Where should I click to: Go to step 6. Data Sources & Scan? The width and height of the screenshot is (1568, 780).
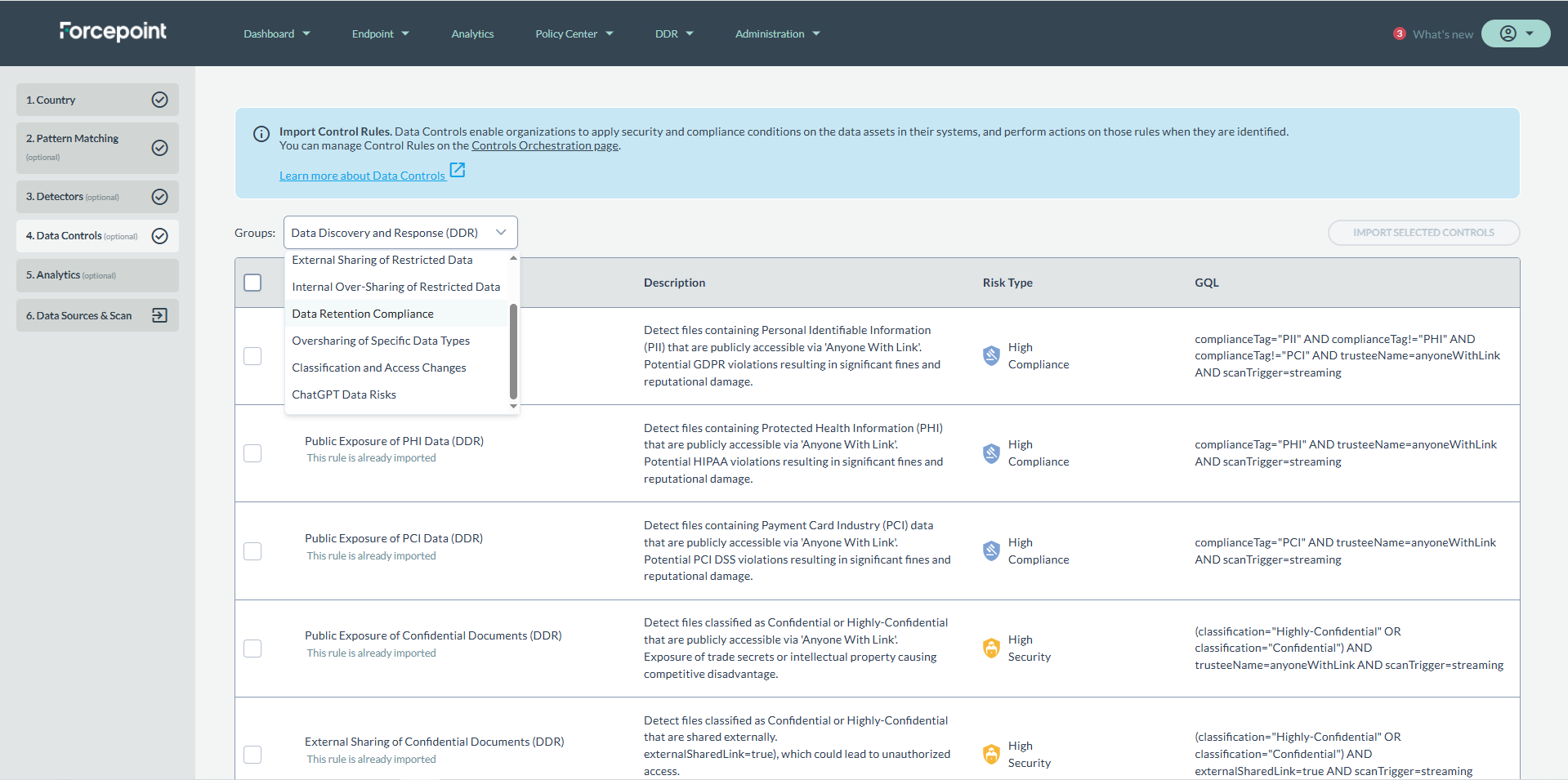point(97,315)
